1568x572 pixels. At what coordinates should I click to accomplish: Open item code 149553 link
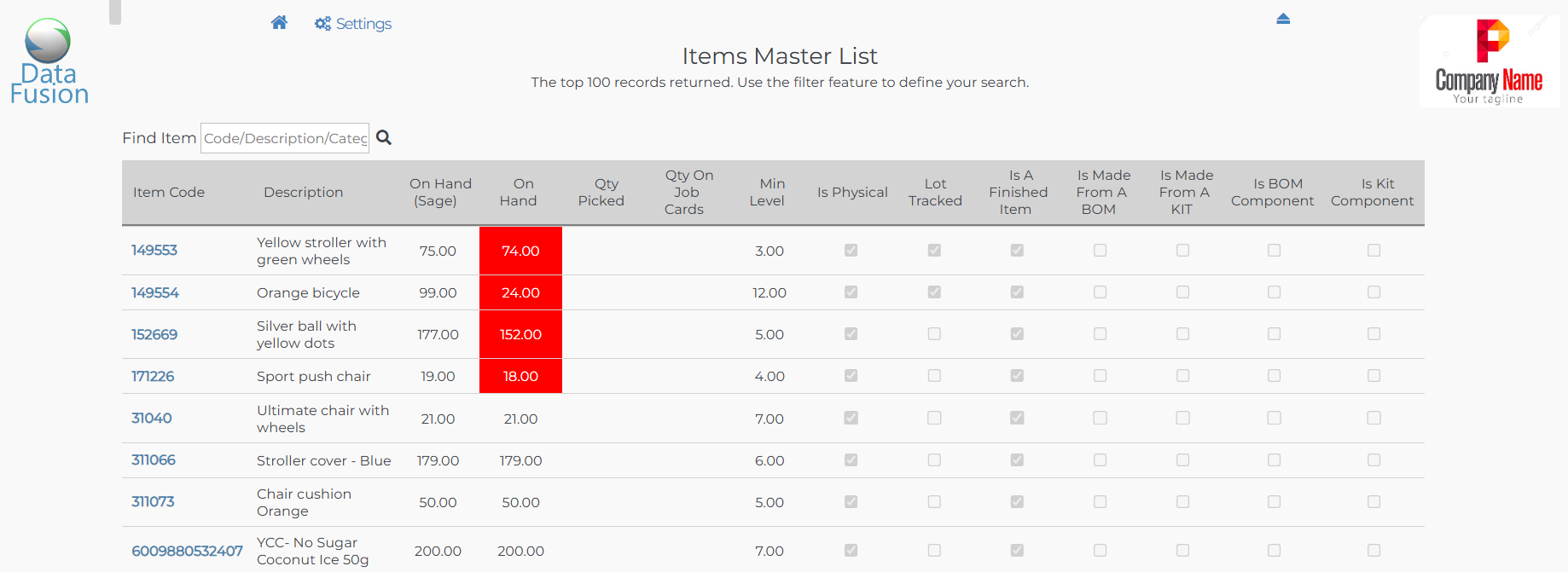pyautogui.click(x=154, y=251)
